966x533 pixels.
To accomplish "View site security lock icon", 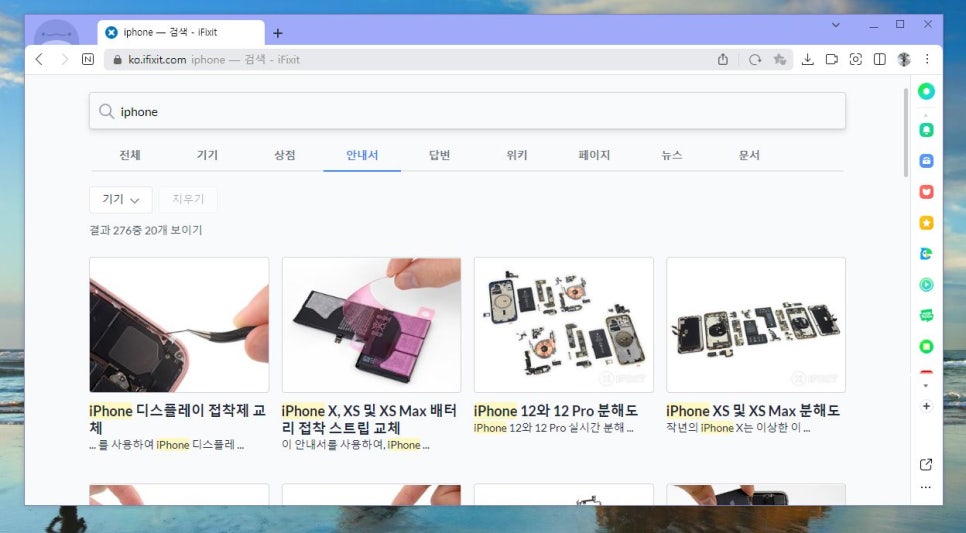I will pos(117,60).
